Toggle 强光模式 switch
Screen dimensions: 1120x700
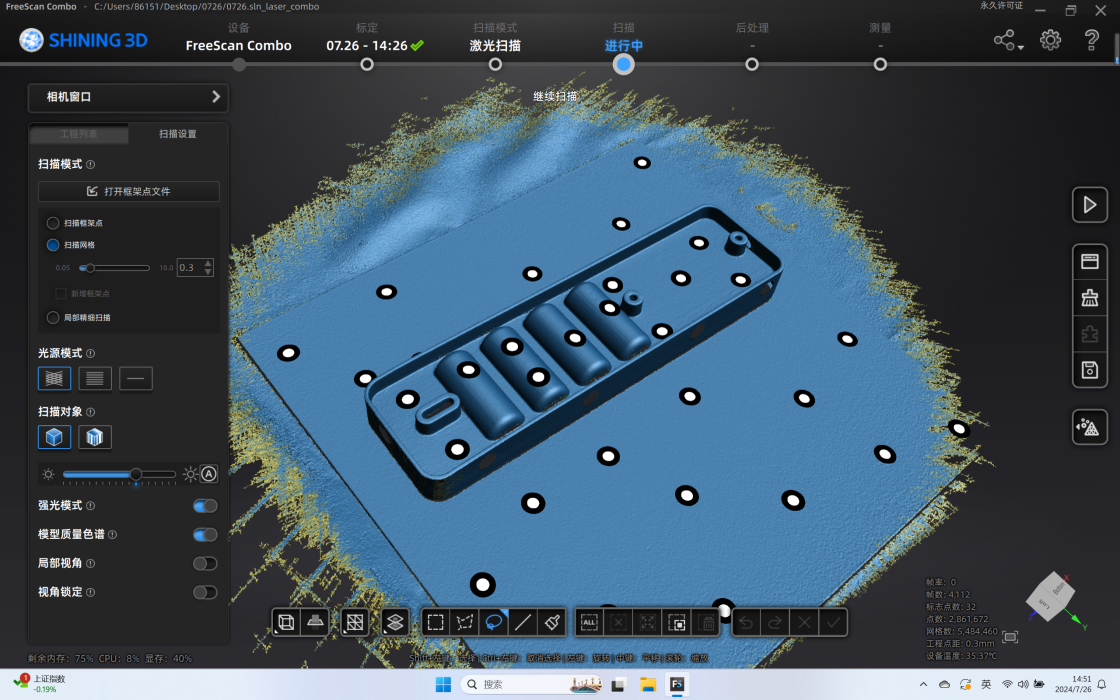click(205, 506)
